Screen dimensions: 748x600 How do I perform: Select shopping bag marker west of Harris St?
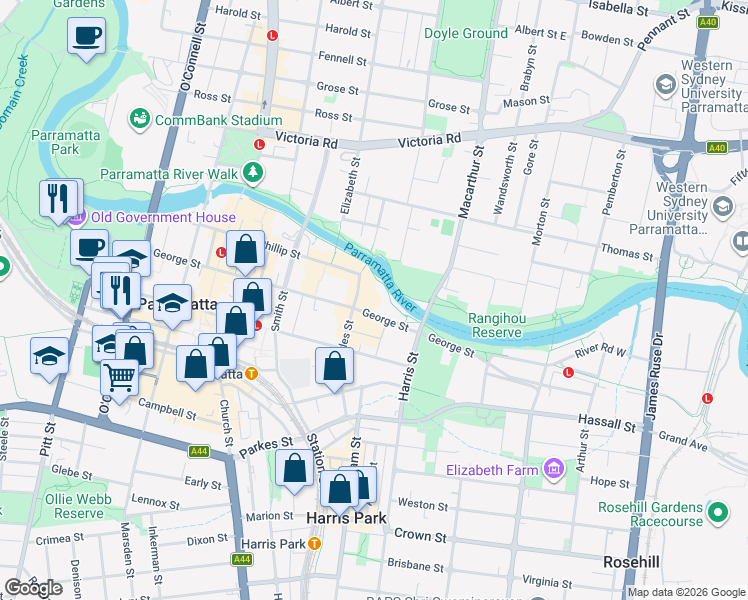click(x=334, y=367)
